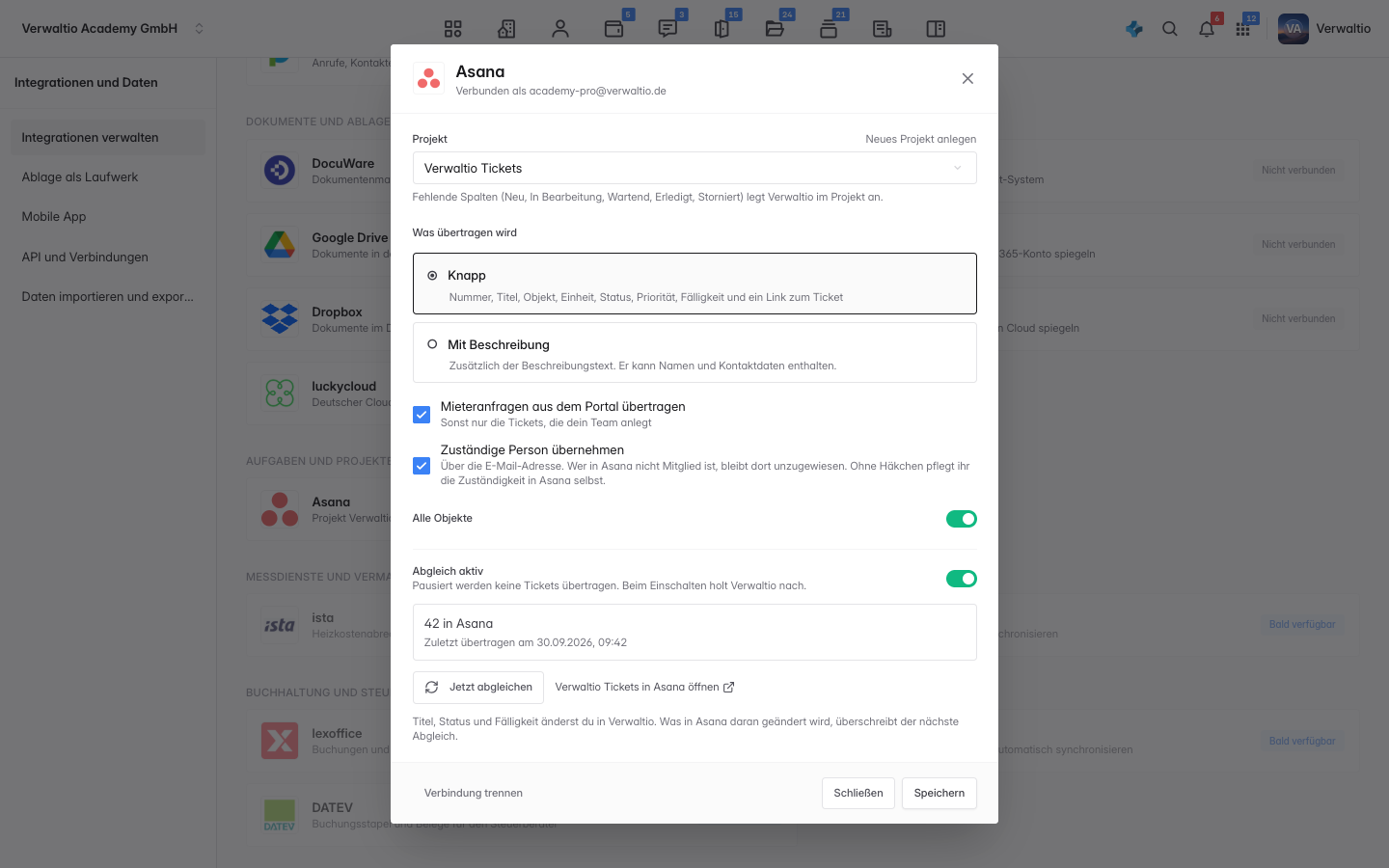
Task: Uncheck Zuständige Person übernehmen
Action: pos(422,466)
